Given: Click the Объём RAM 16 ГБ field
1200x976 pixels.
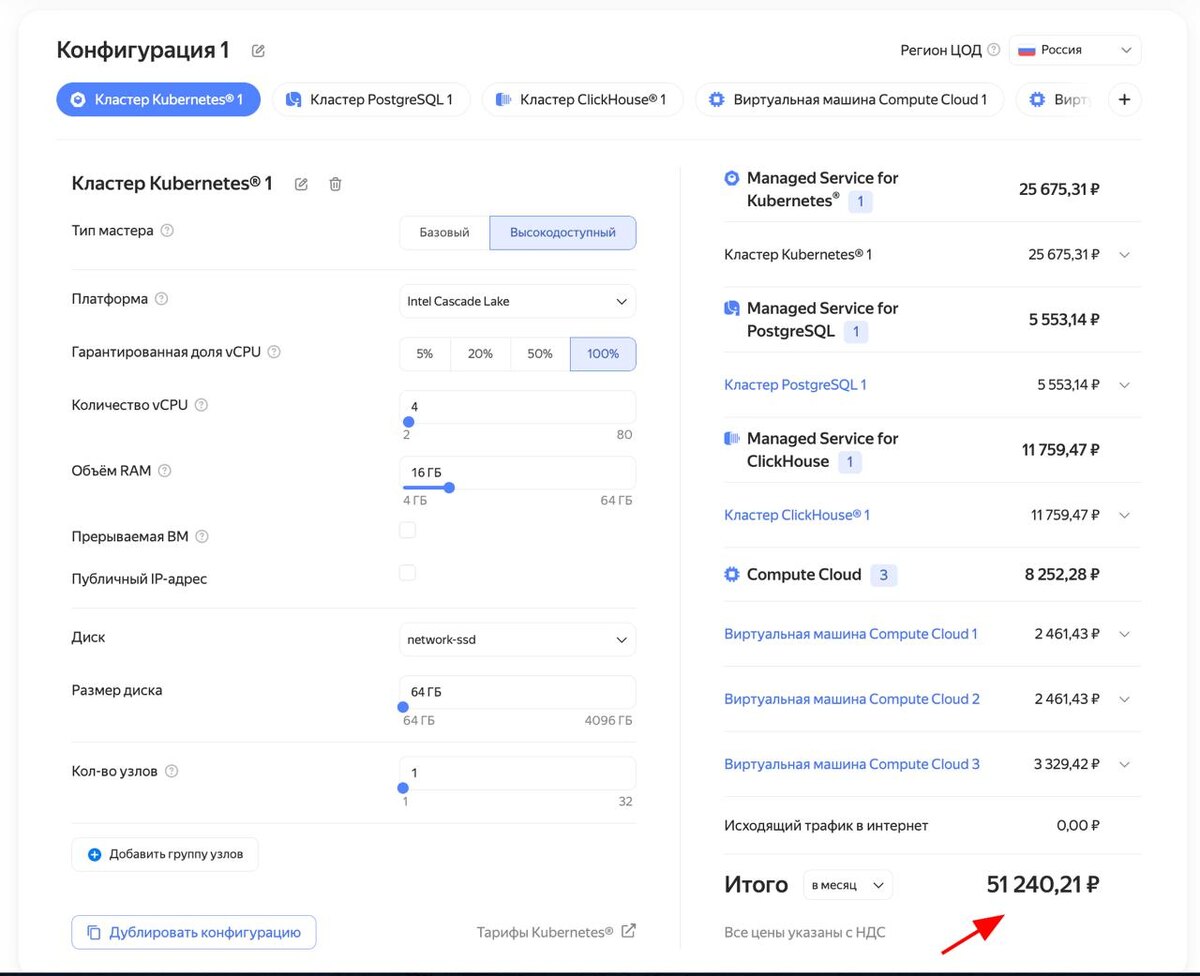Looking at the screenshot, I should (517, 472).
